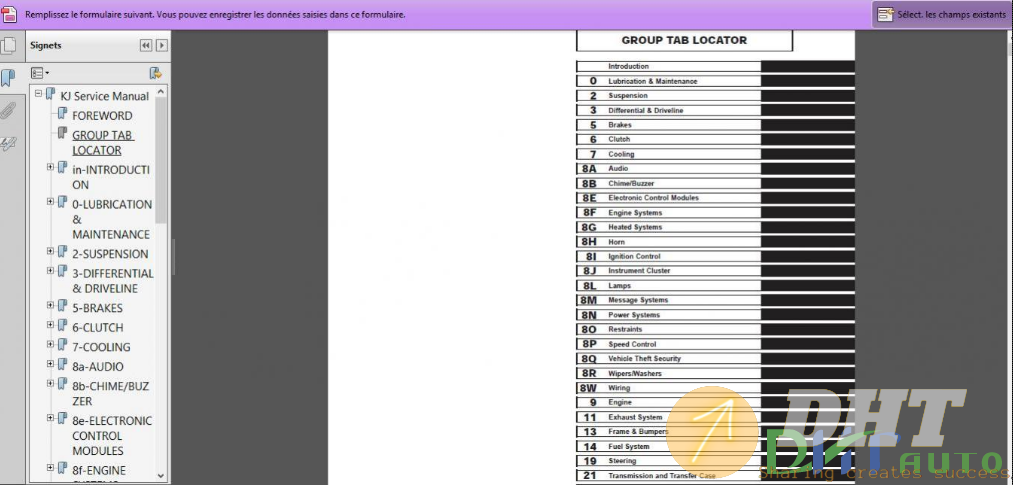Viewport: 1013px width, 485px height.
Task: Open the signatures panel icon
Action: coord(8,144)
